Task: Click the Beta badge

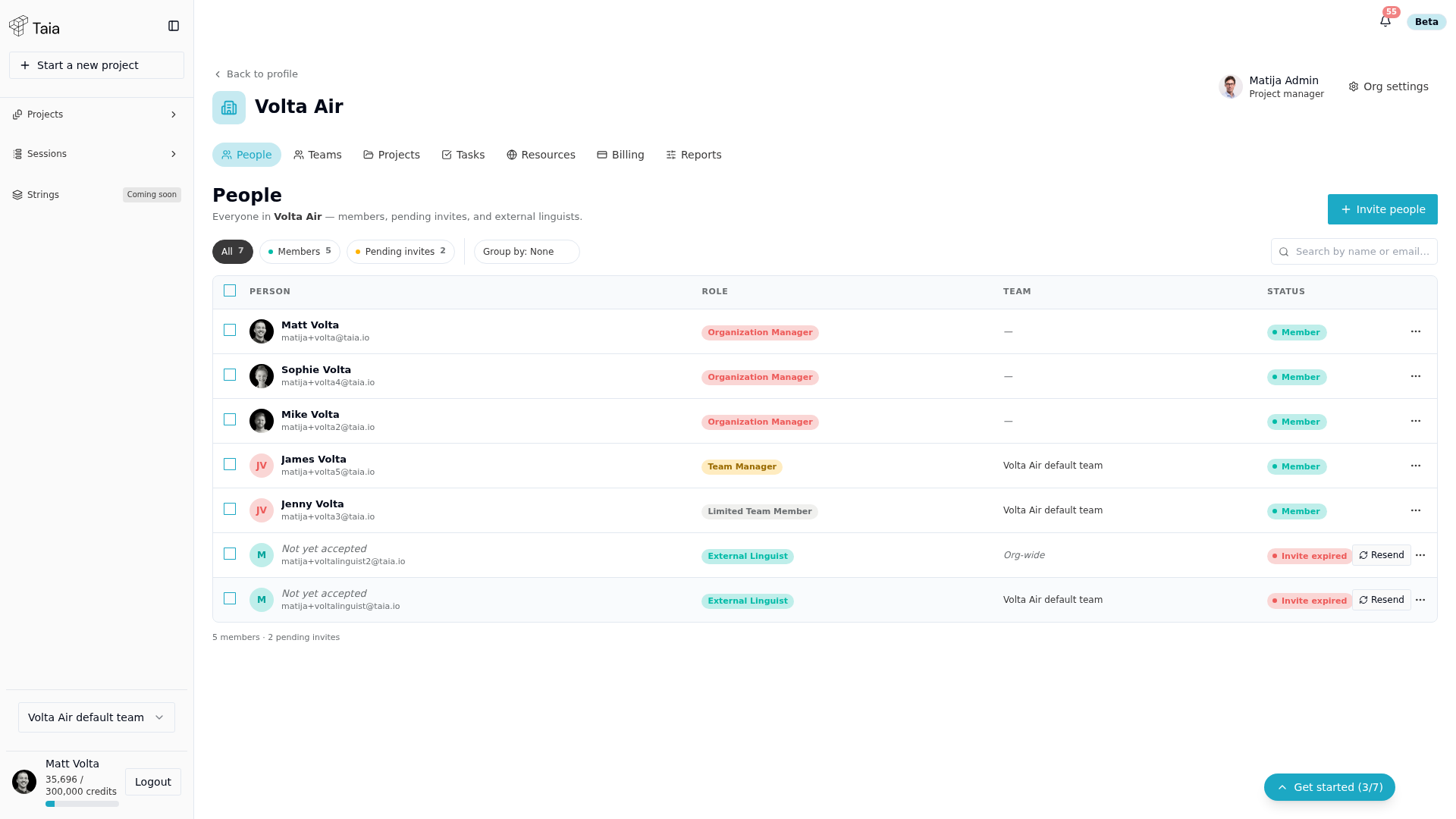Action: point(1426,22)
